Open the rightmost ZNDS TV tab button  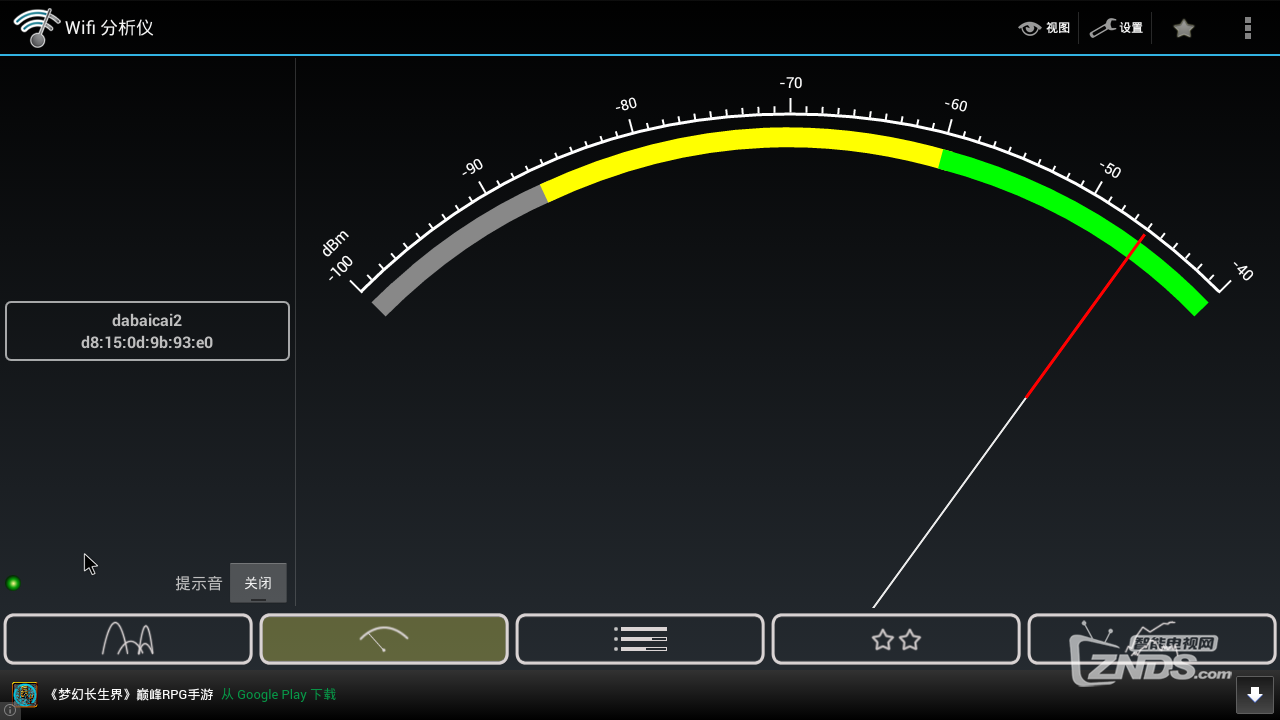tap(1152, 639)
